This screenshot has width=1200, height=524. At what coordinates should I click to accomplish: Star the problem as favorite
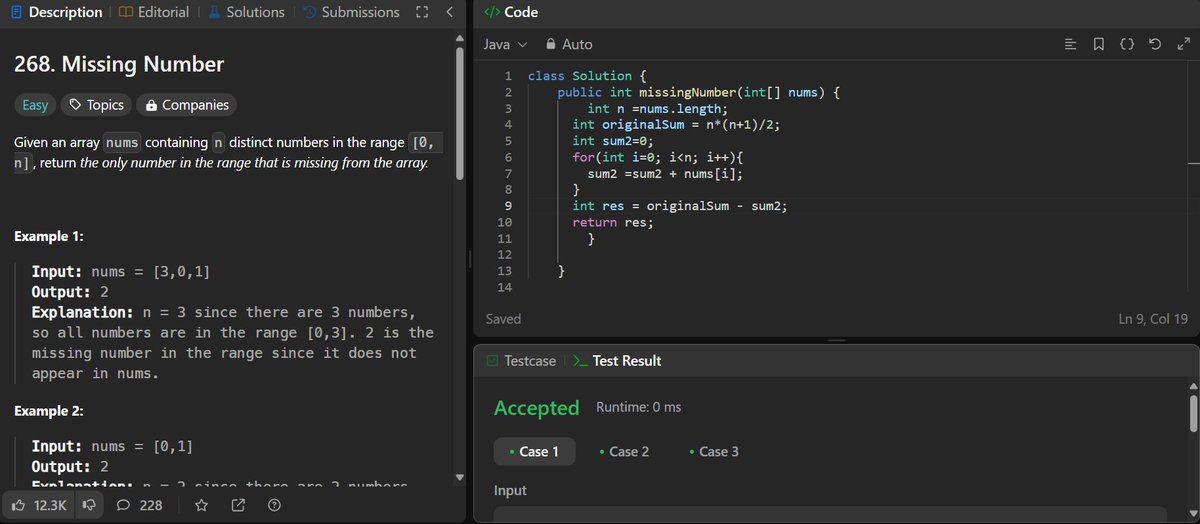201,505
